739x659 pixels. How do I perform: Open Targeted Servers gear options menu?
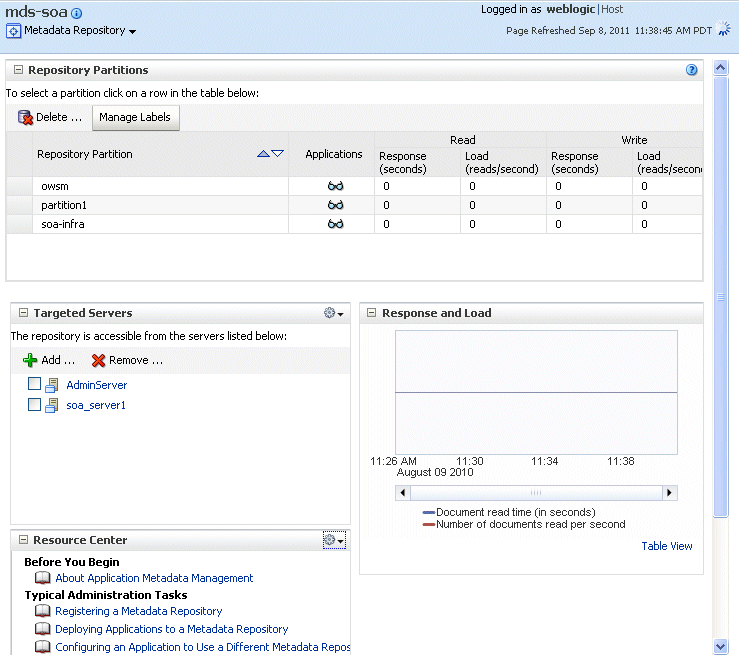click(x=334, y=313)
